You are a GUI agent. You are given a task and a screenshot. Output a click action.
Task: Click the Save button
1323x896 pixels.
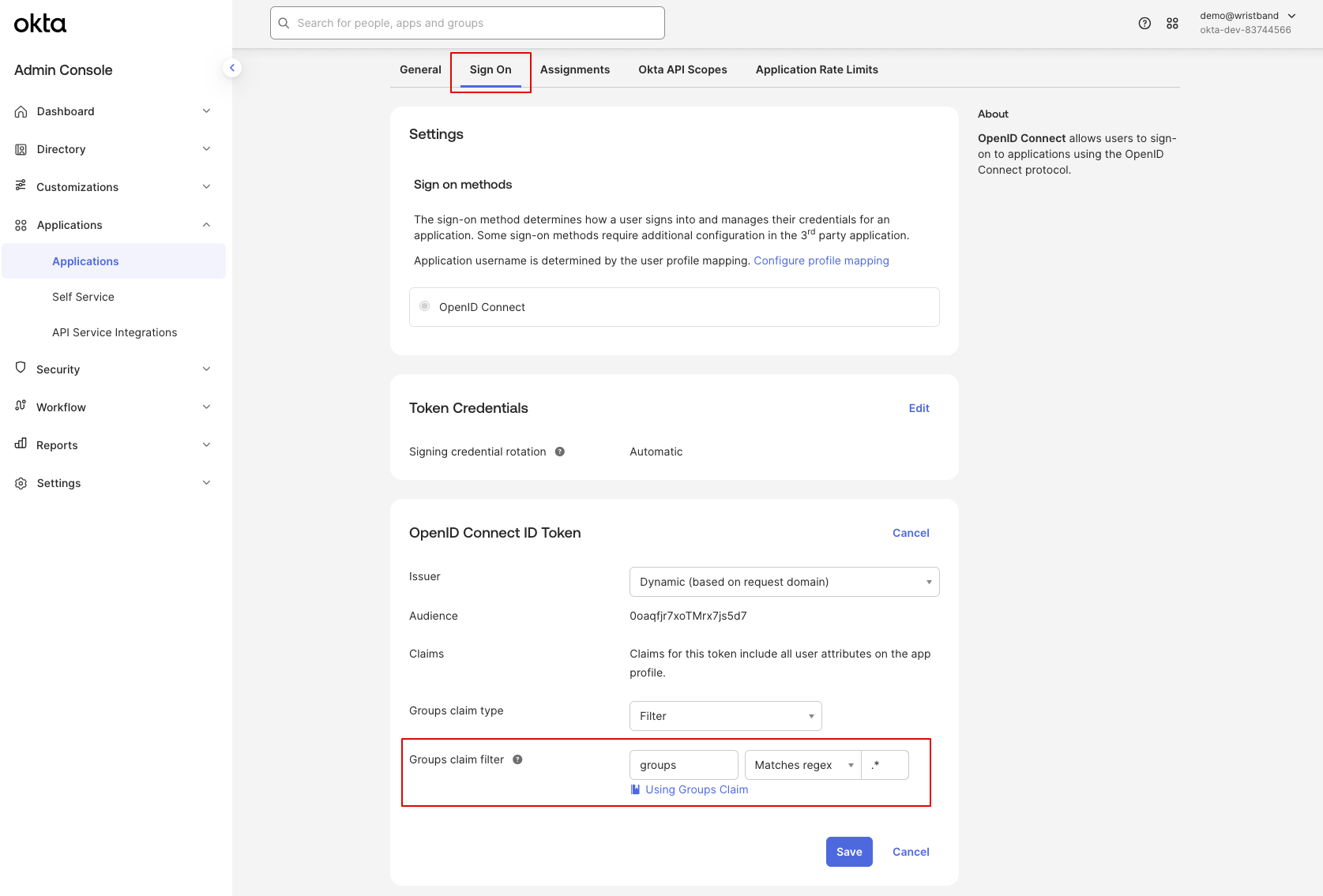click(x=849, y=852)
